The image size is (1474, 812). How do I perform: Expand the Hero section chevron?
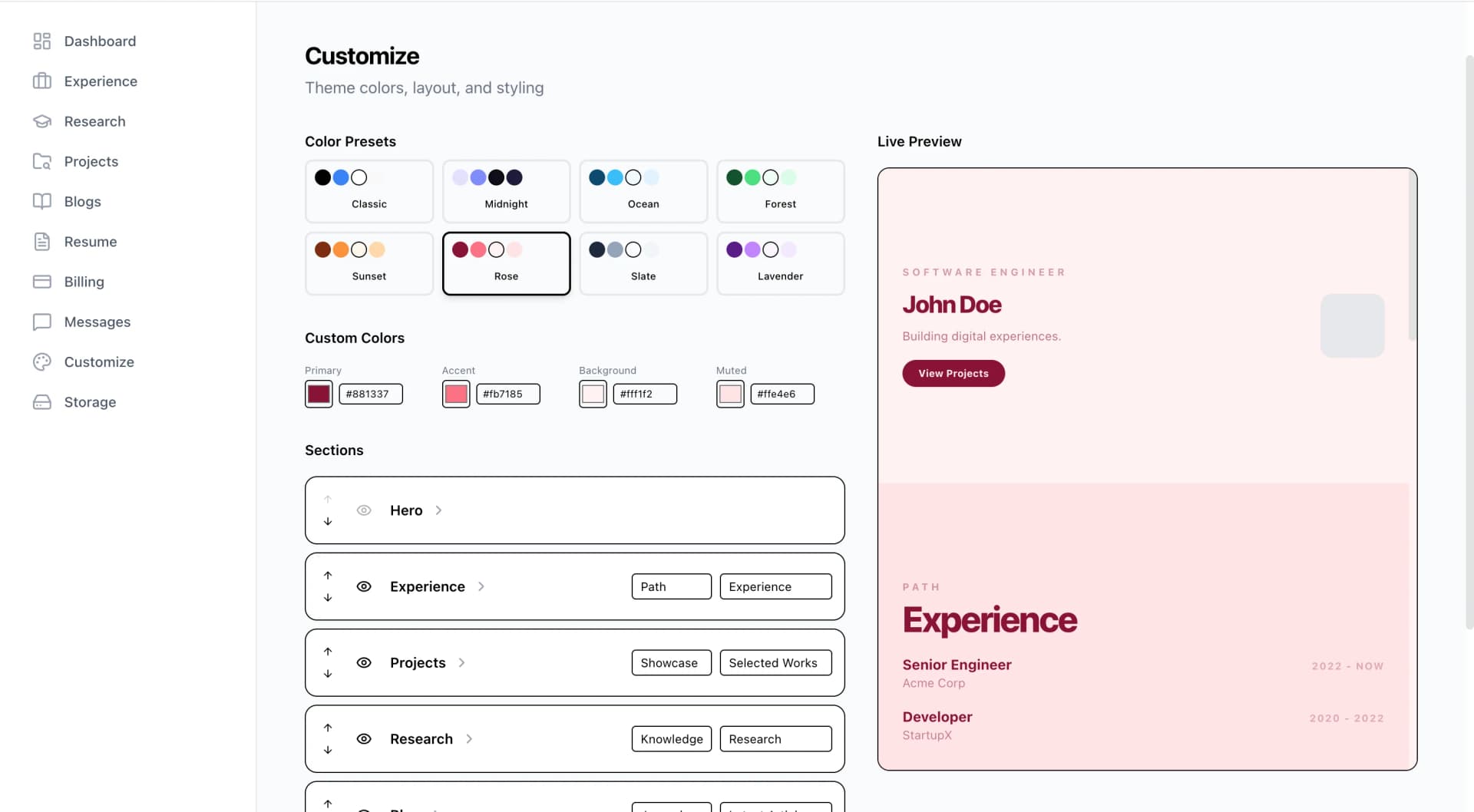coord(438,510)
